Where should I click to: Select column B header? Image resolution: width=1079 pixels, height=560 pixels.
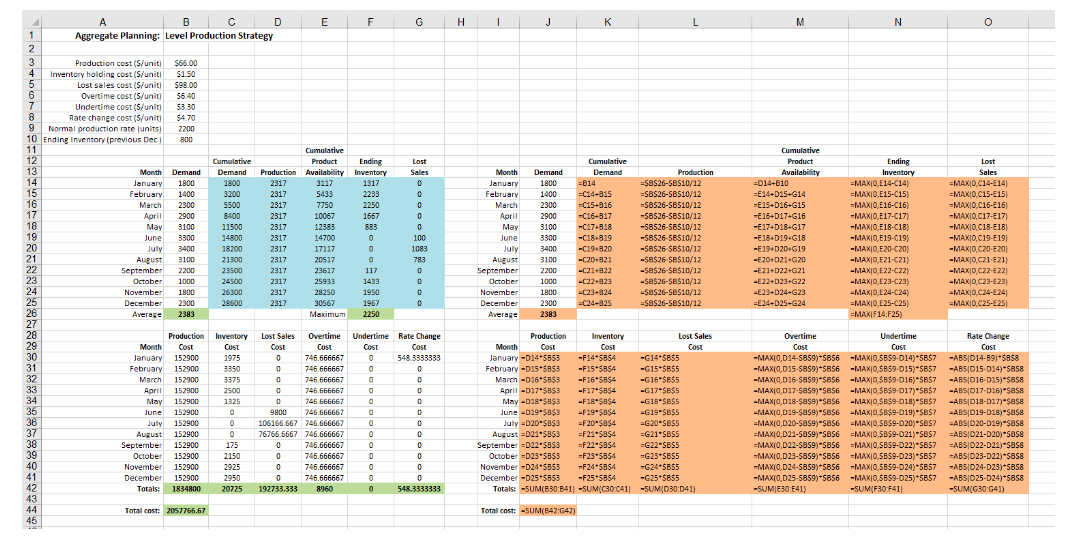186,22
